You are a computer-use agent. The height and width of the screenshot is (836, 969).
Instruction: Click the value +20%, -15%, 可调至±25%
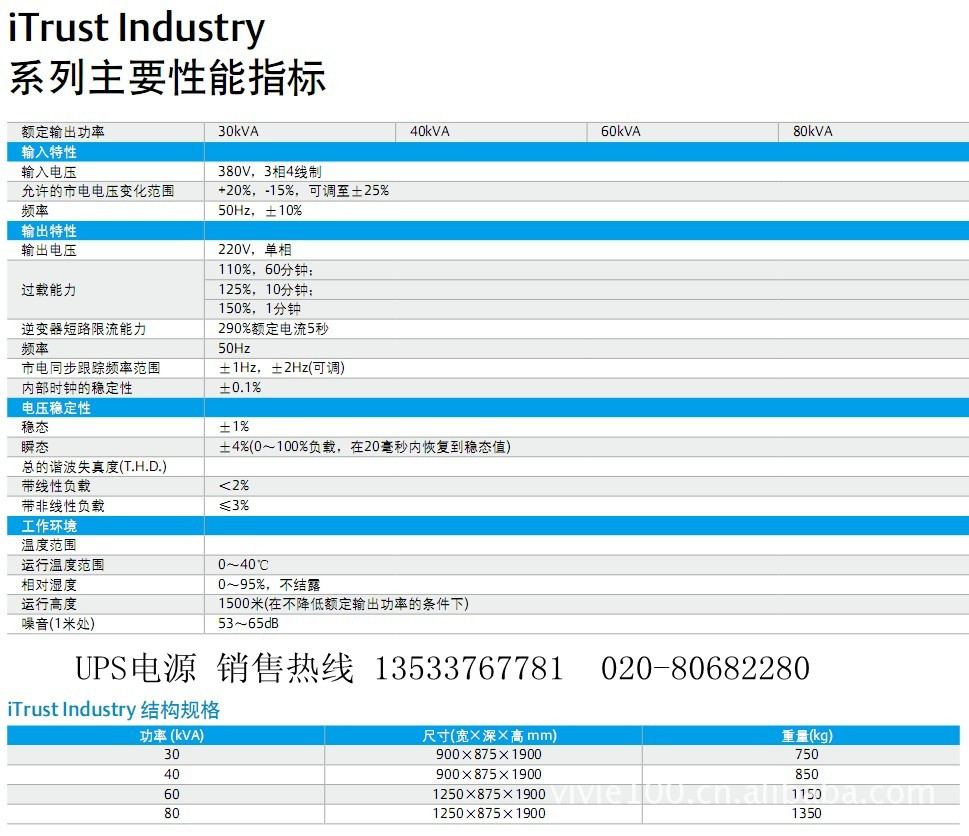pos(303,191)
